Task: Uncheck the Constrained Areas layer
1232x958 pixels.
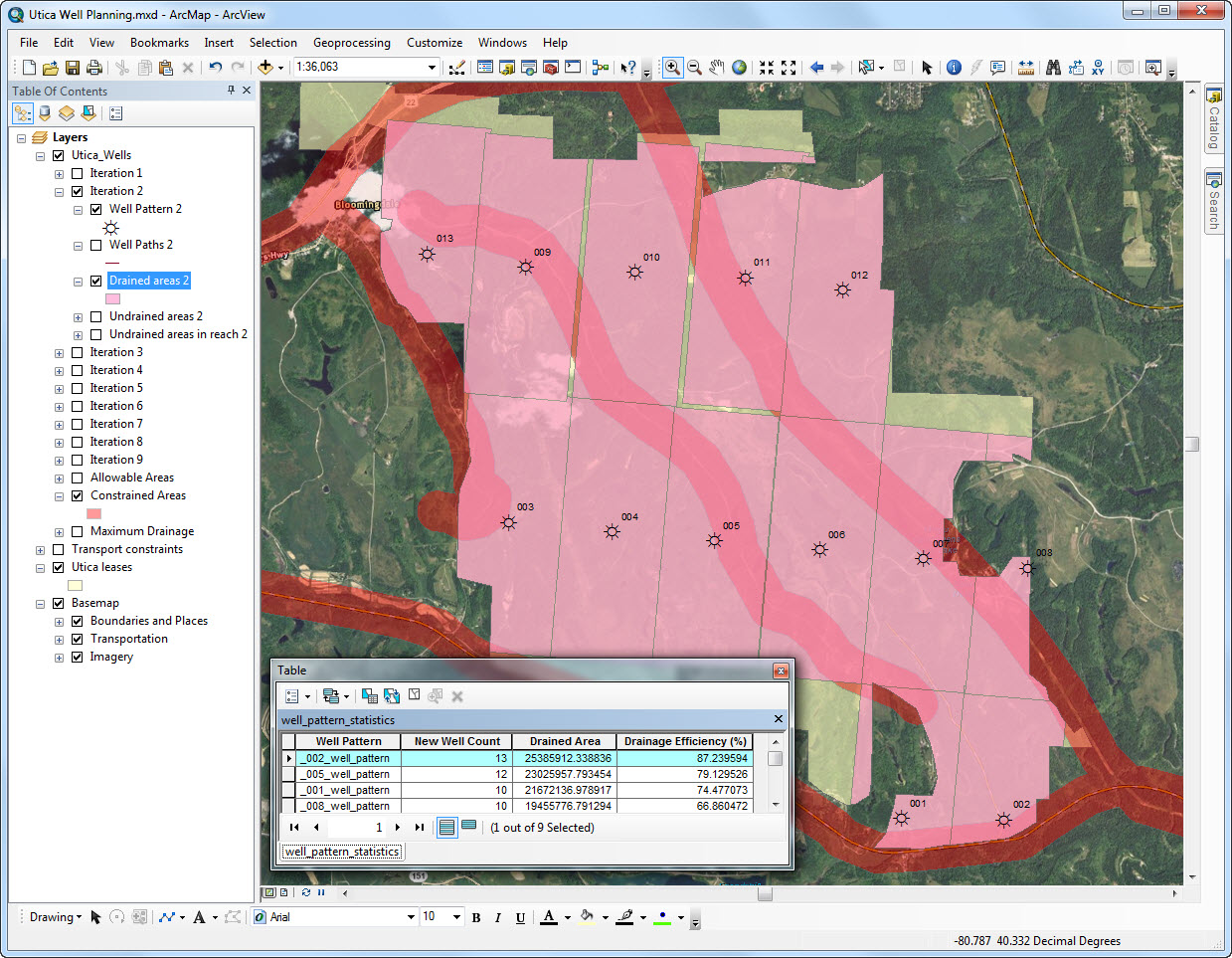Action: pyautogui.click(x=78, y=495)
